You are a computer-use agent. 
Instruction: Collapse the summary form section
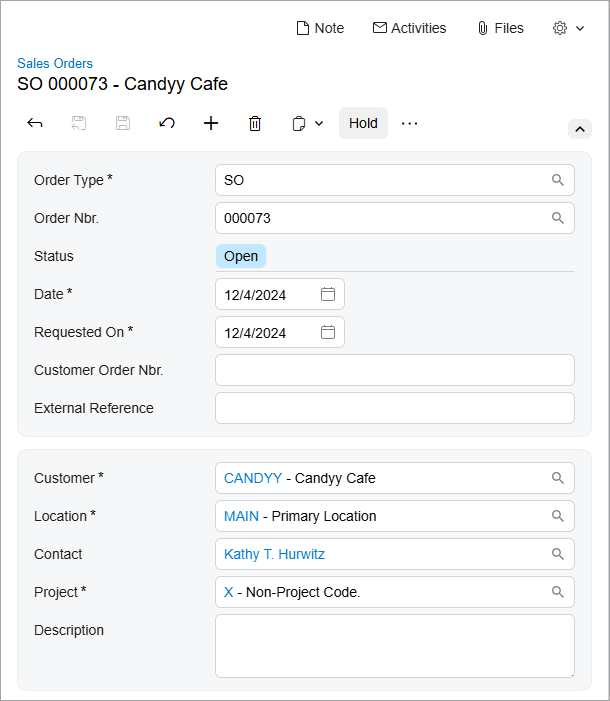point(580,129)
